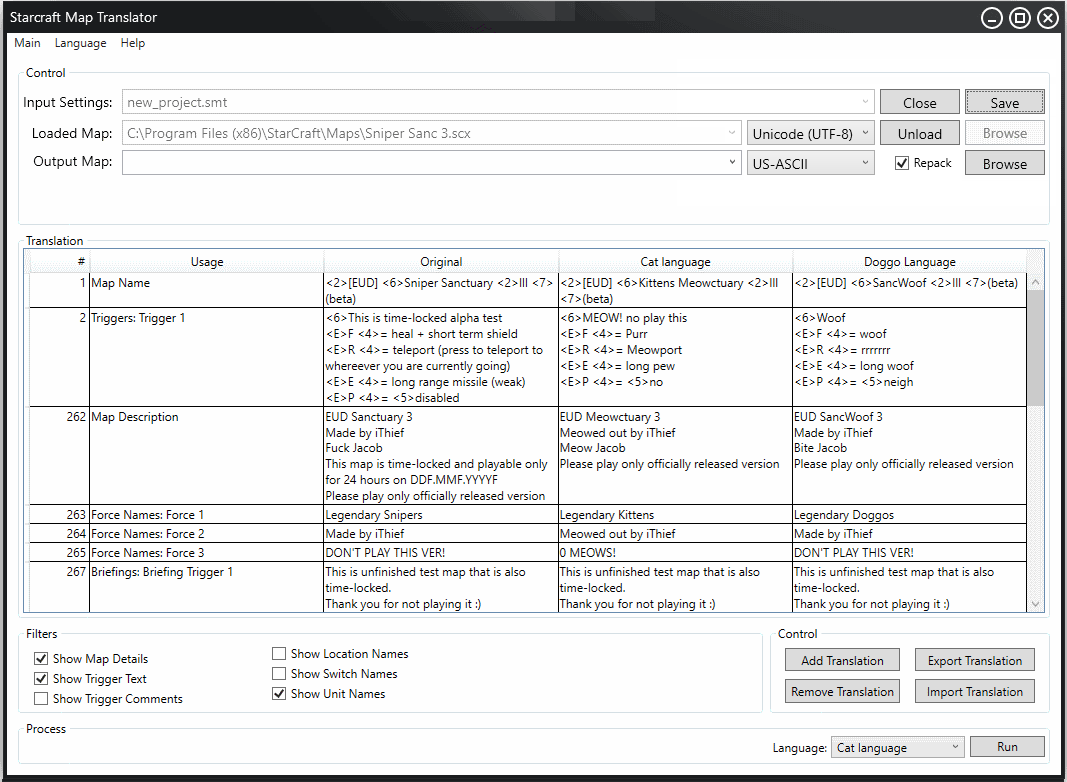The width and height of the screenshot is (1067, 782).
Task: Add a new translation column
Action: pyautogui.click(x=842, y=659)
